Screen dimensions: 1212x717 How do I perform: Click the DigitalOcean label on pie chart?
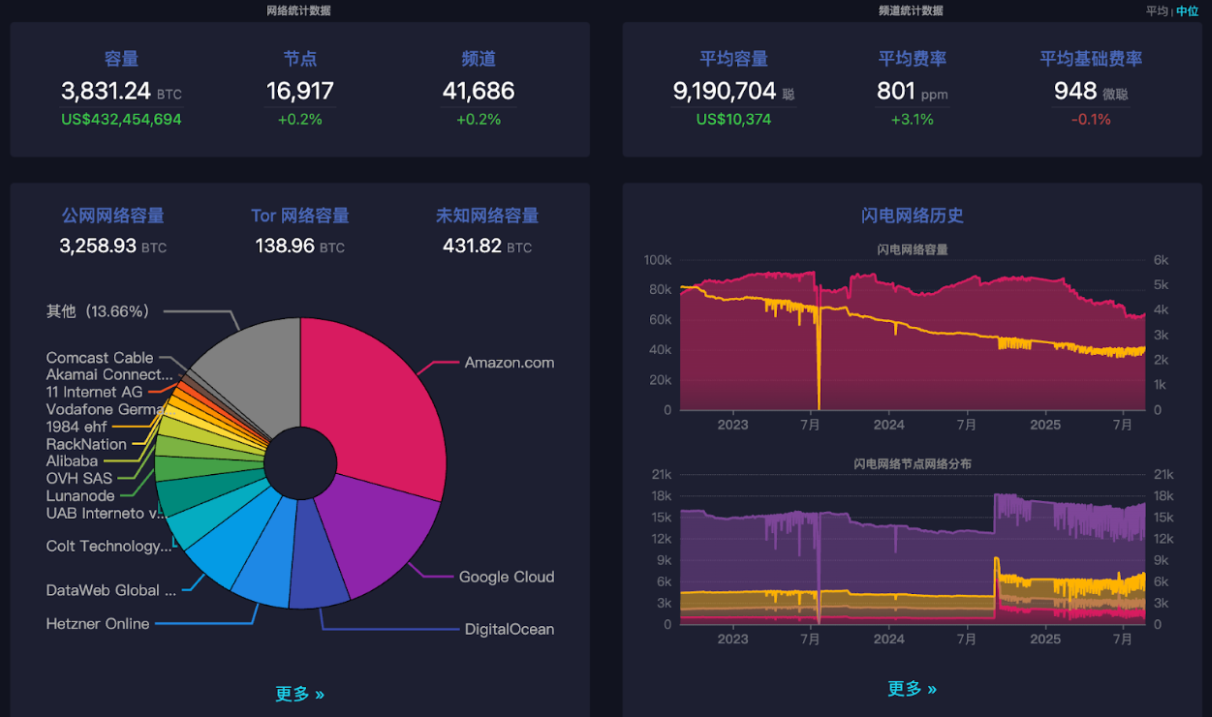pyautogui.click(x=509, y=629)
